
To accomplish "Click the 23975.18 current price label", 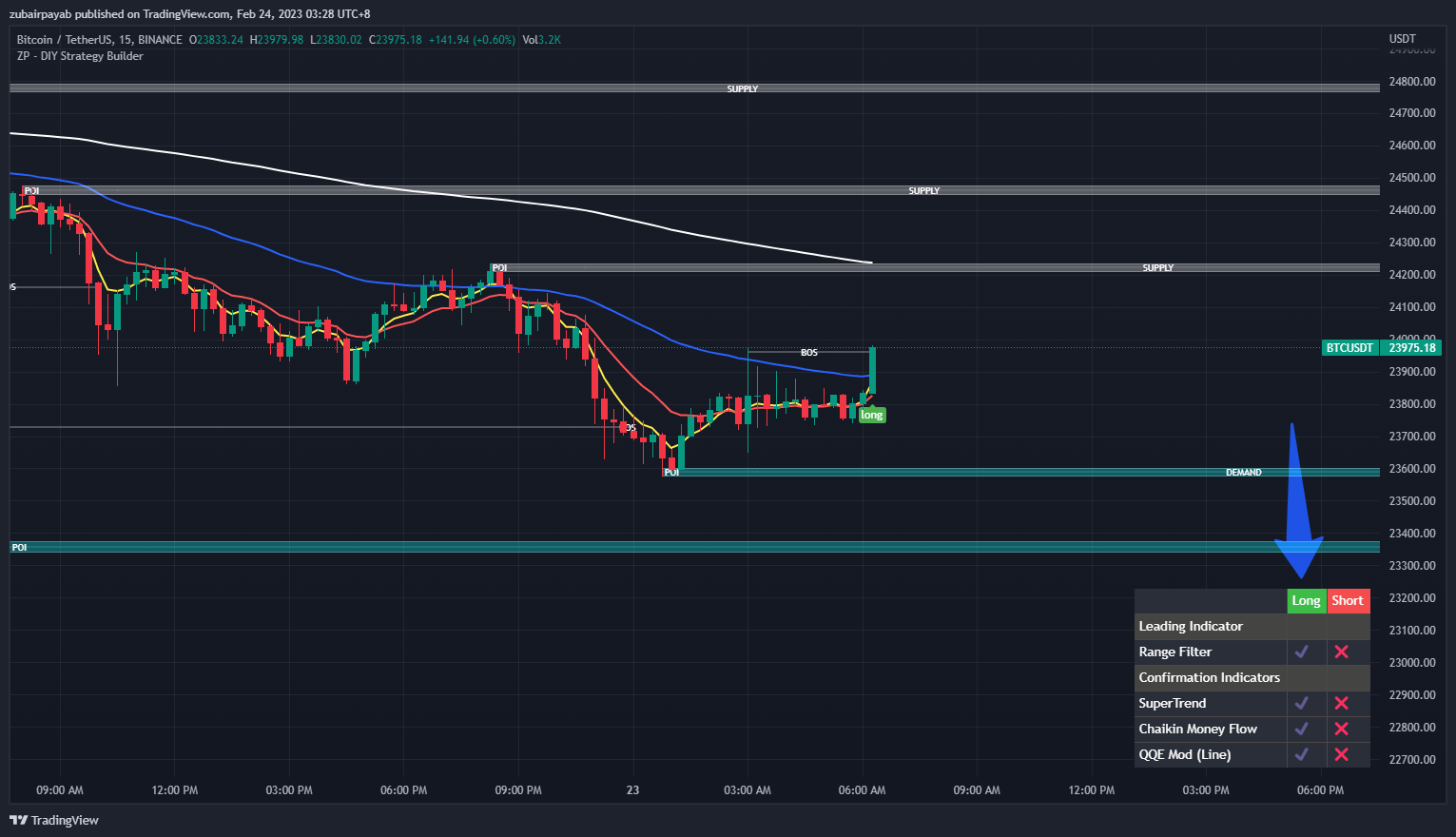I will (x=1412, y=348).
